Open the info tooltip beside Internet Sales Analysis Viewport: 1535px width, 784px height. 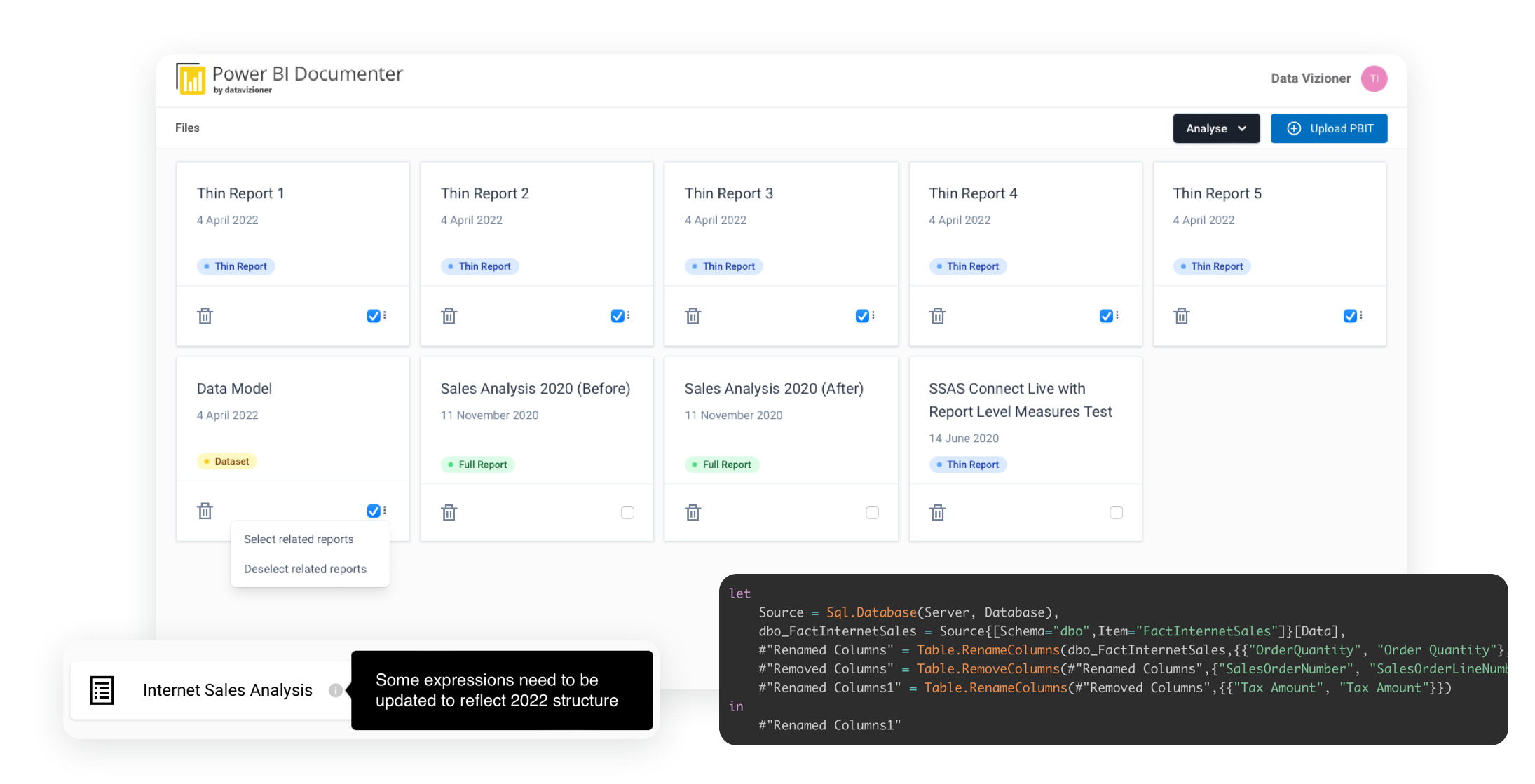(x=336, y=690)
